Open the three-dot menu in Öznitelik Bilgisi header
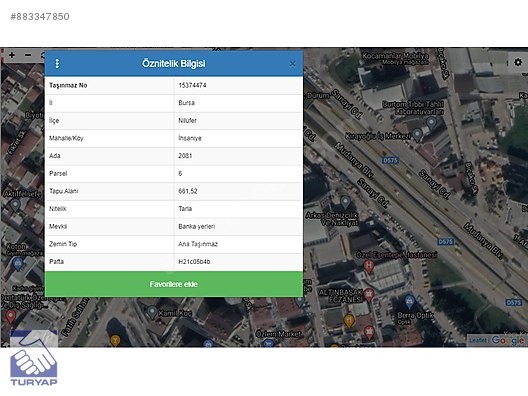The height and width of the screenshot is (396, 528). [x=57, y=63]
